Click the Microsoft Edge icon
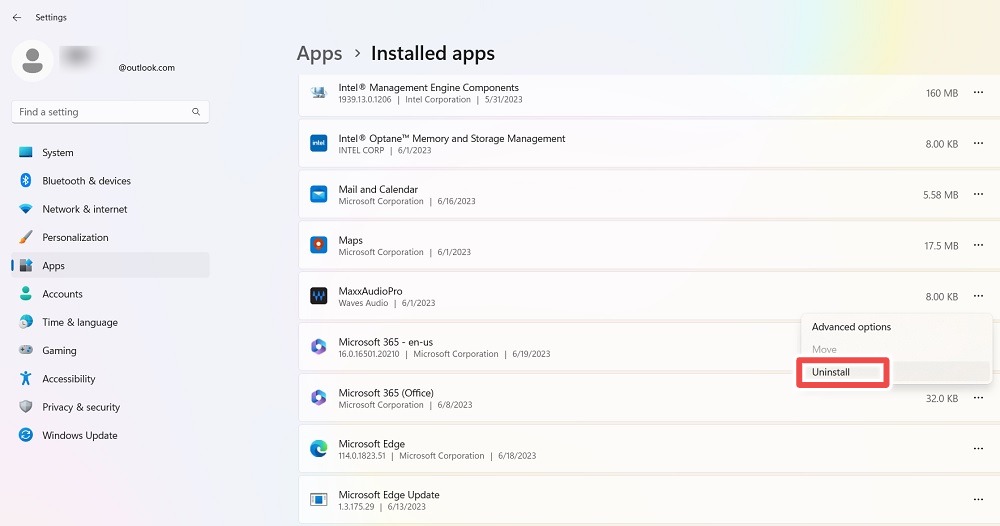The width and height of the screenshot is (1000, 526). coord(318,449)
